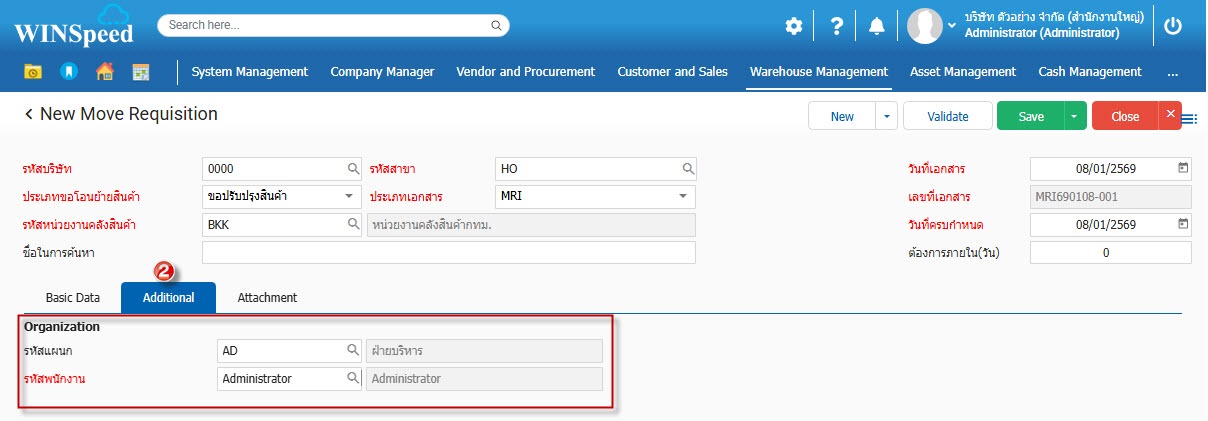Open the home icon shortcut
1208x421 pixels.
(x=105, y=72)
